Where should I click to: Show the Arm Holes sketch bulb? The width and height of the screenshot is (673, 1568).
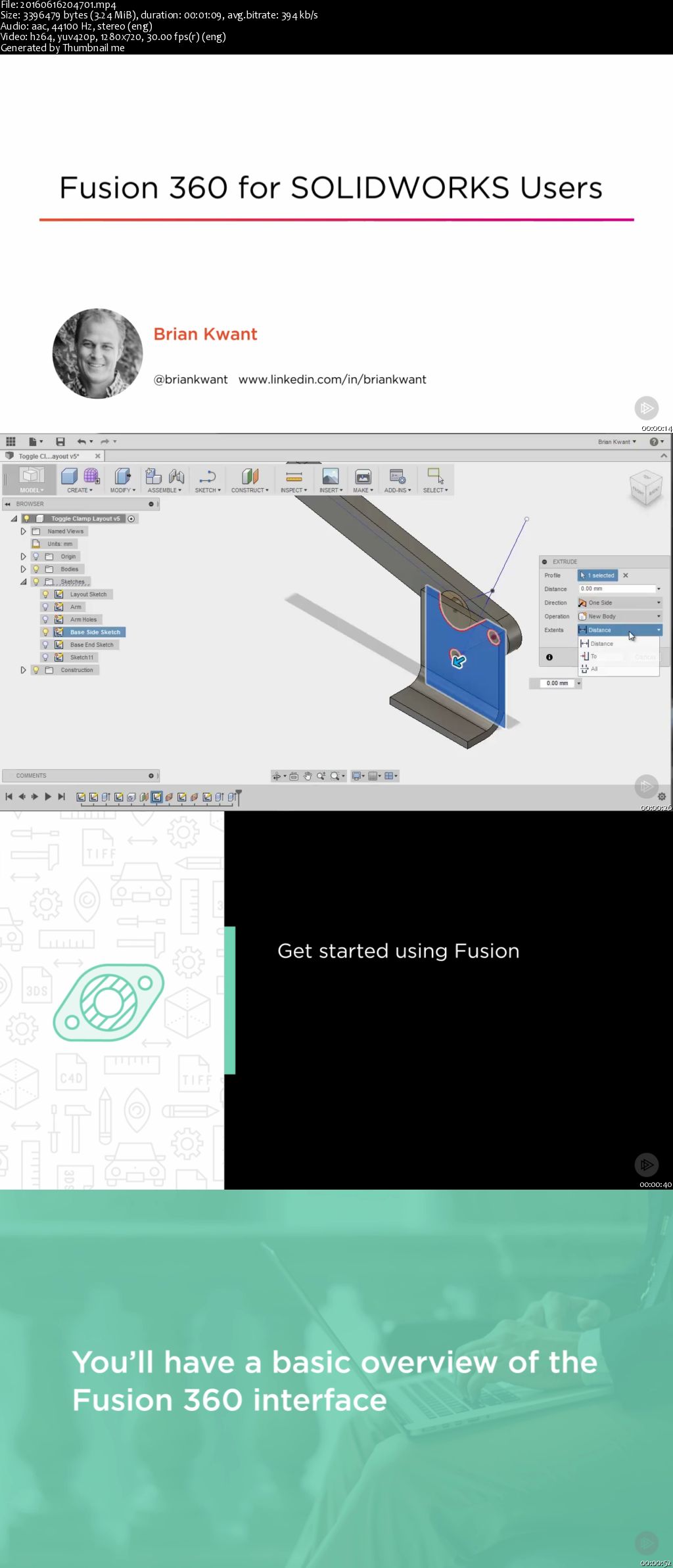click(45, 619)
